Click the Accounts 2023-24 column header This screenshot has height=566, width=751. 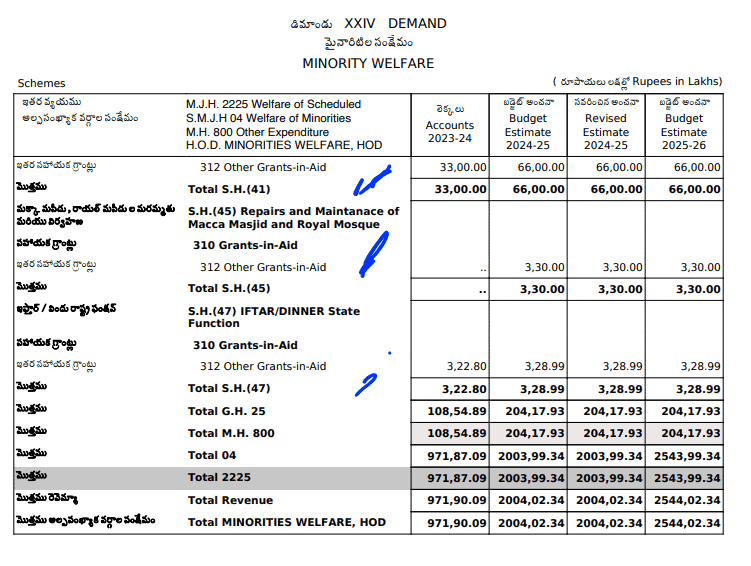(449, 125)
